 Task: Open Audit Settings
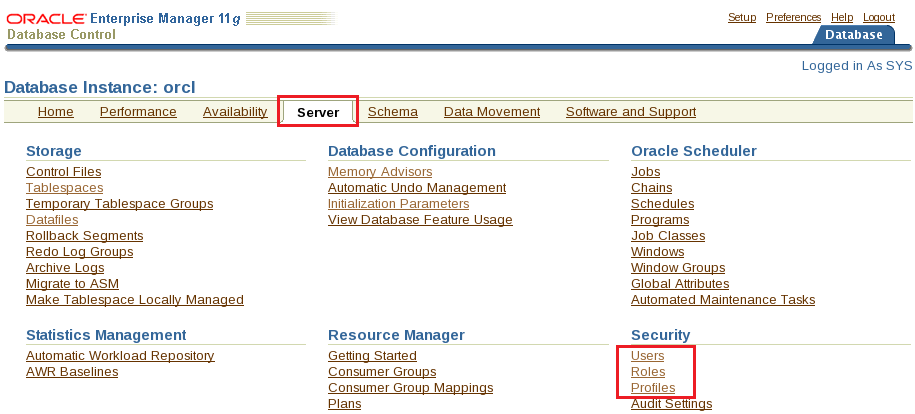coord(672,403)
